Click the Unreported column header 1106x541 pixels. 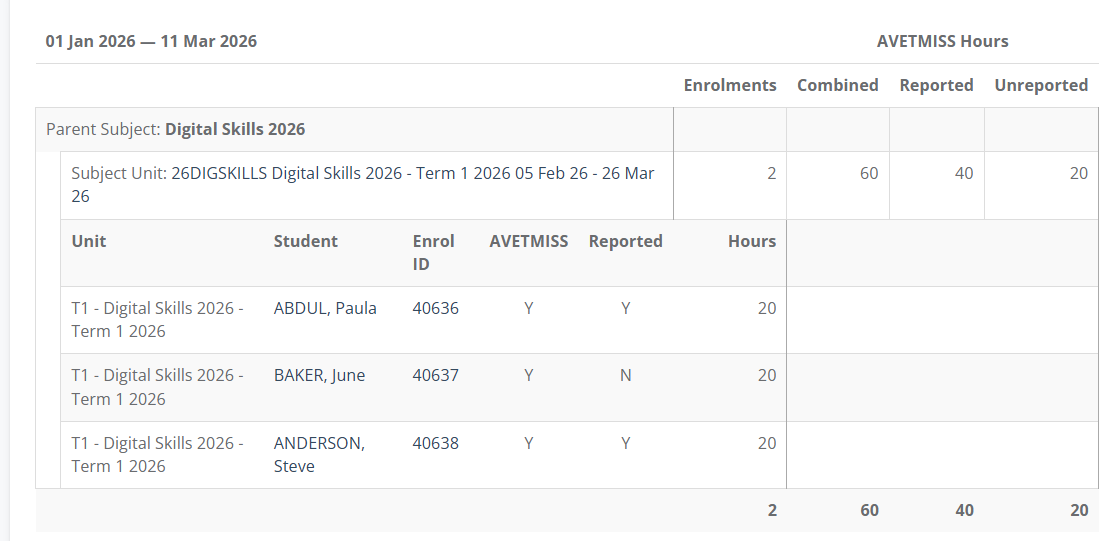tap(1040, 86)
